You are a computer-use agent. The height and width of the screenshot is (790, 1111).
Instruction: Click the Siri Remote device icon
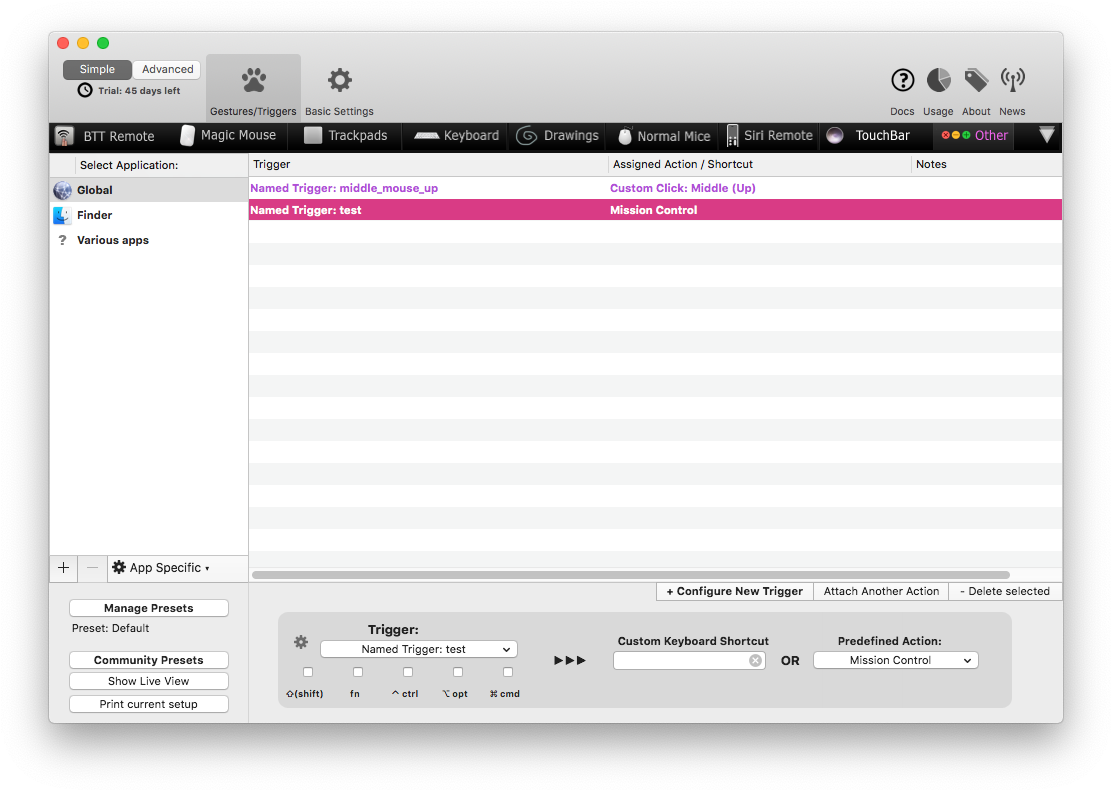click(x=733, y=135)
